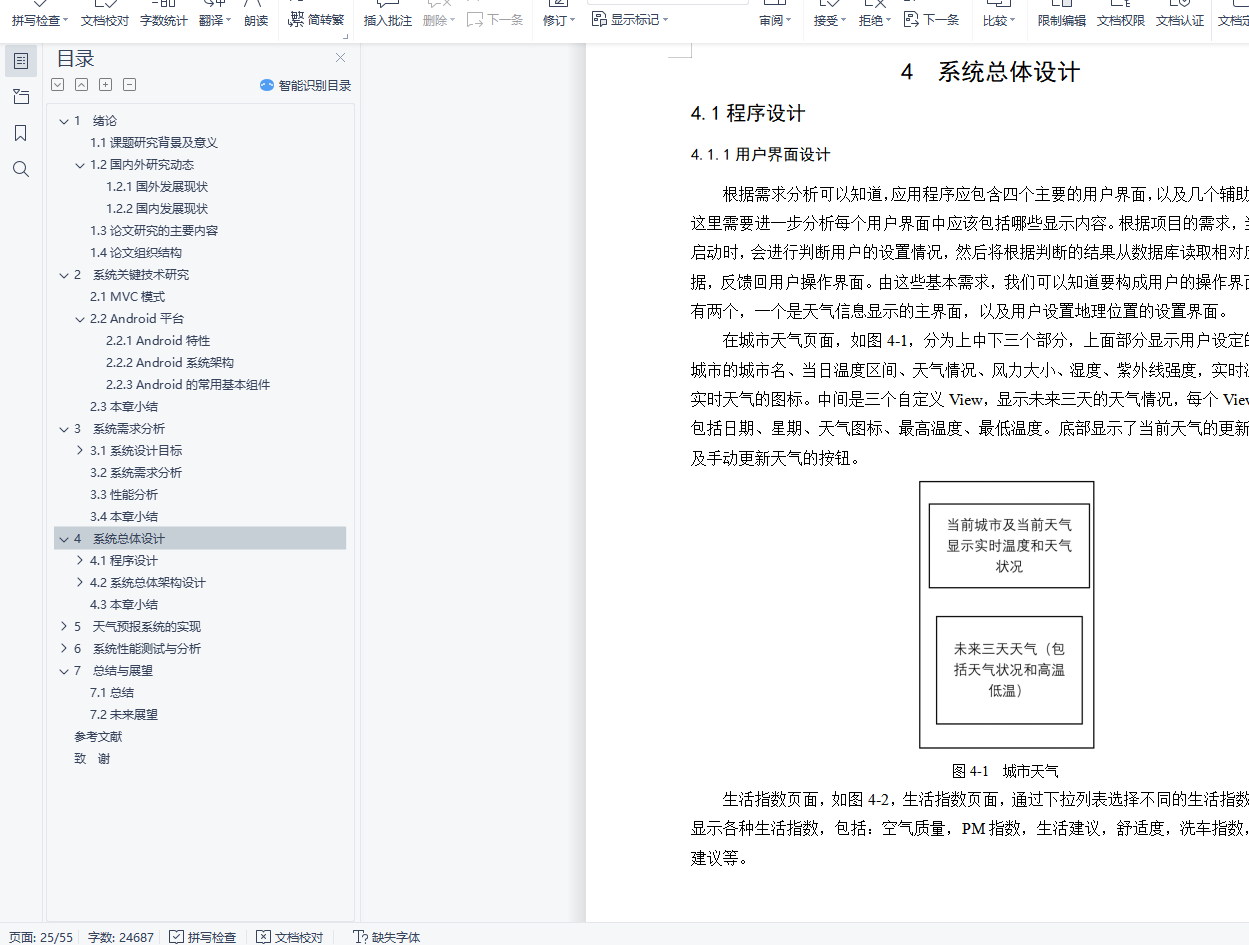Expand the '3.1 系统设计目标' node
The width and height of the screenshot is (1249, 945).
[80, 451]
